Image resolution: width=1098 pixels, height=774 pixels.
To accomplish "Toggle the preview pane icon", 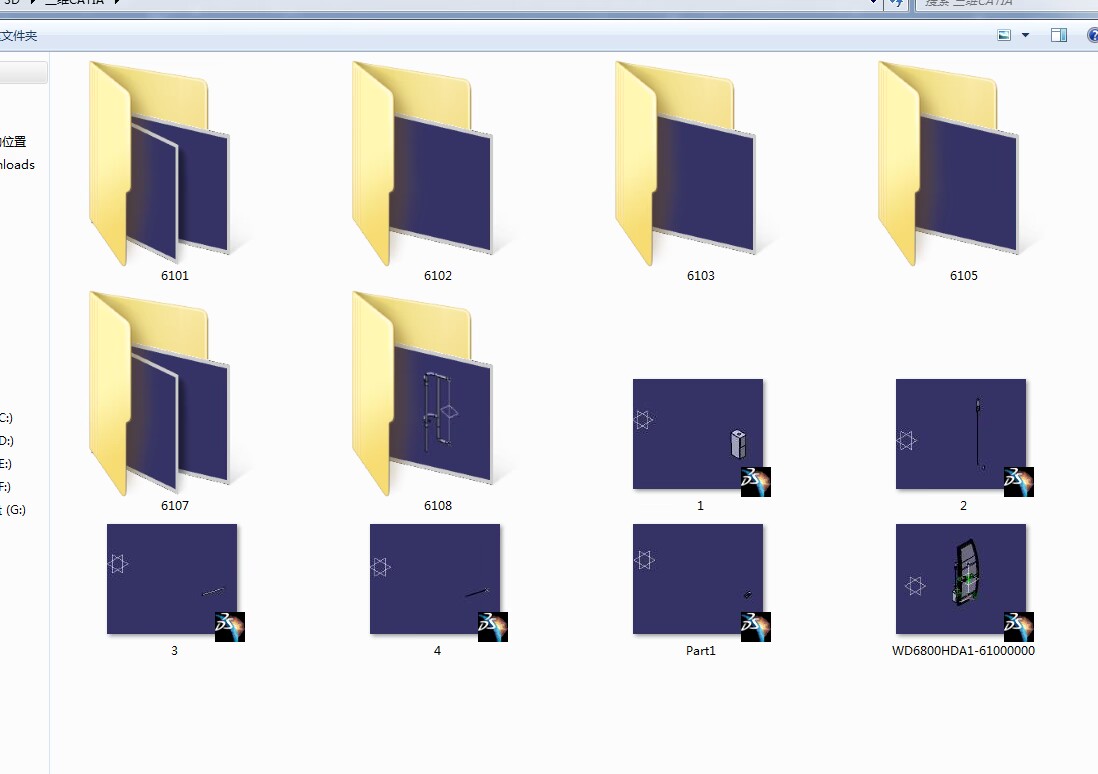I will [1059, 35].
